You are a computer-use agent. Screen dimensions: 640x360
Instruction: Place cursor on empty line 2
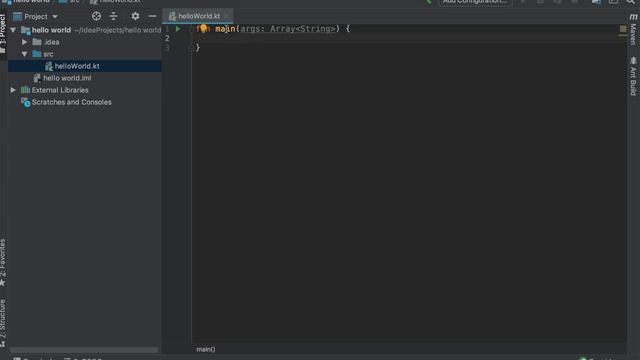tap(408, 38)
